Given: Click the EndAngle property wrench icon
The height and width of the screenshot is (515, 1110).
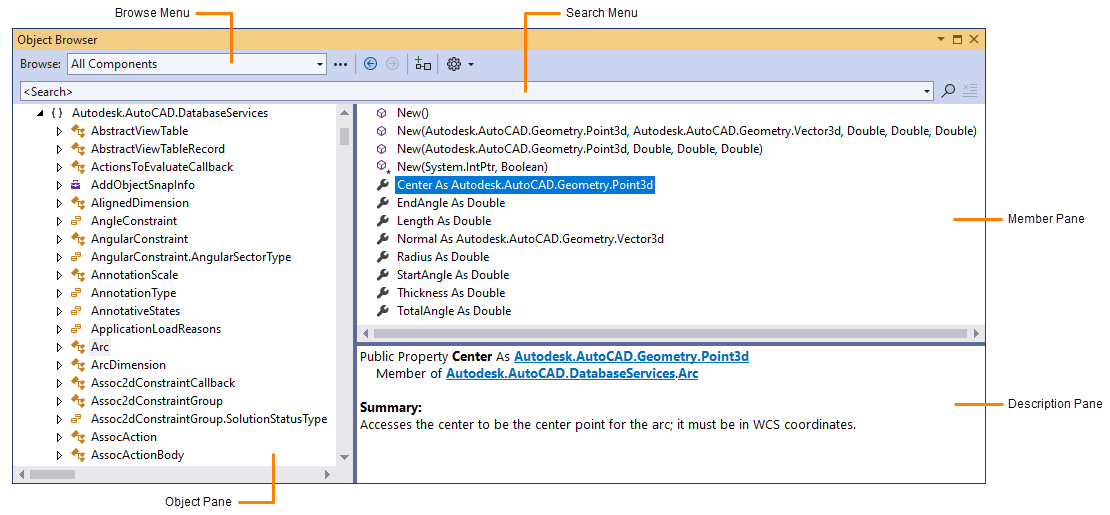Looking at the screenshot, I should click(382, 203).
